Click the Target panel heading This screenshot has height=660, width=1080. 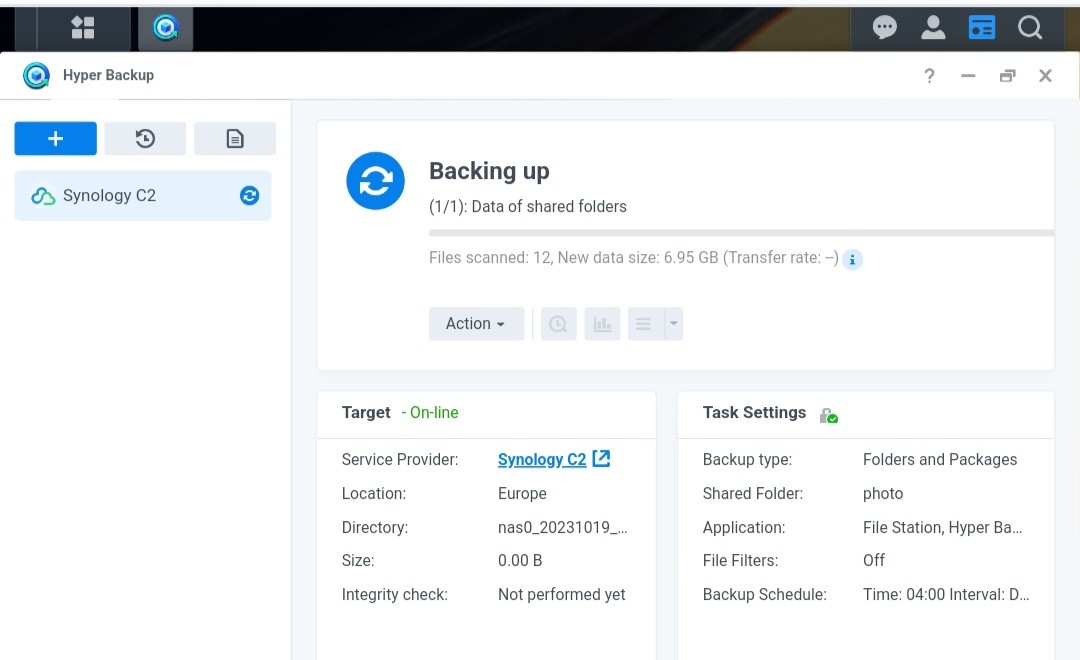click(x=366, y=413)
